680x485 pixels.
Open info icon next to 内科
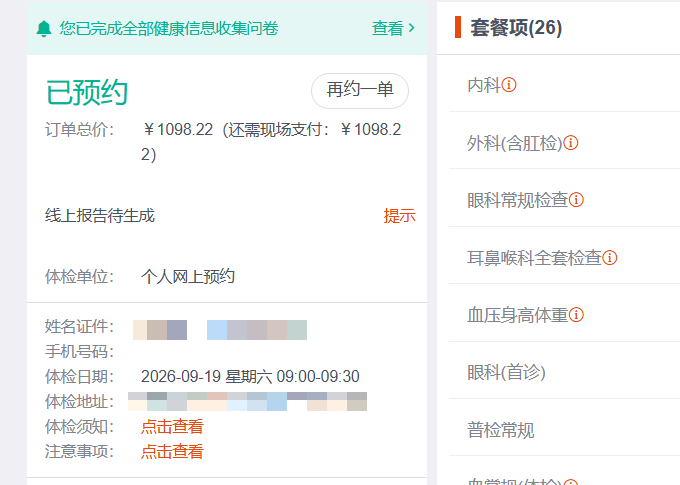pyautogui.click(x=509, y=85)
